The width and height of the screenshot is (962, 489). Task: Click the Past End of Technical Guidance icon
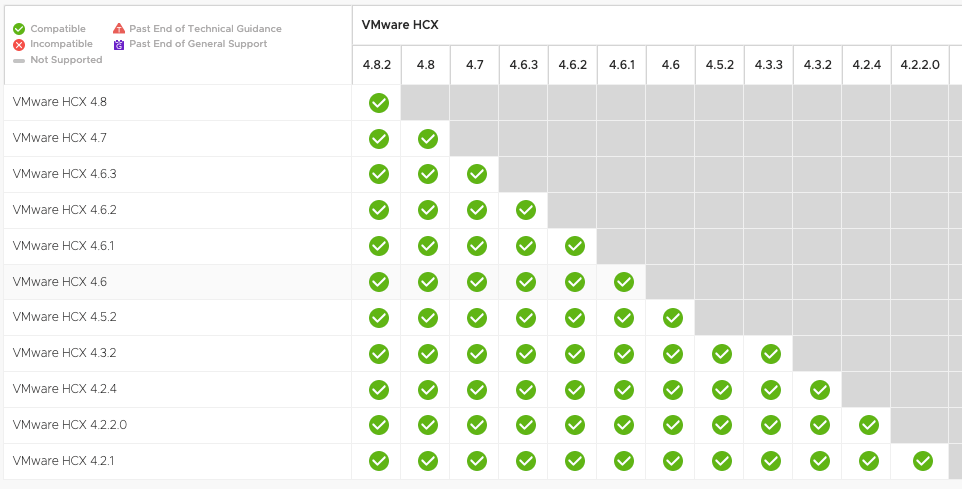[x=119, y=29]
